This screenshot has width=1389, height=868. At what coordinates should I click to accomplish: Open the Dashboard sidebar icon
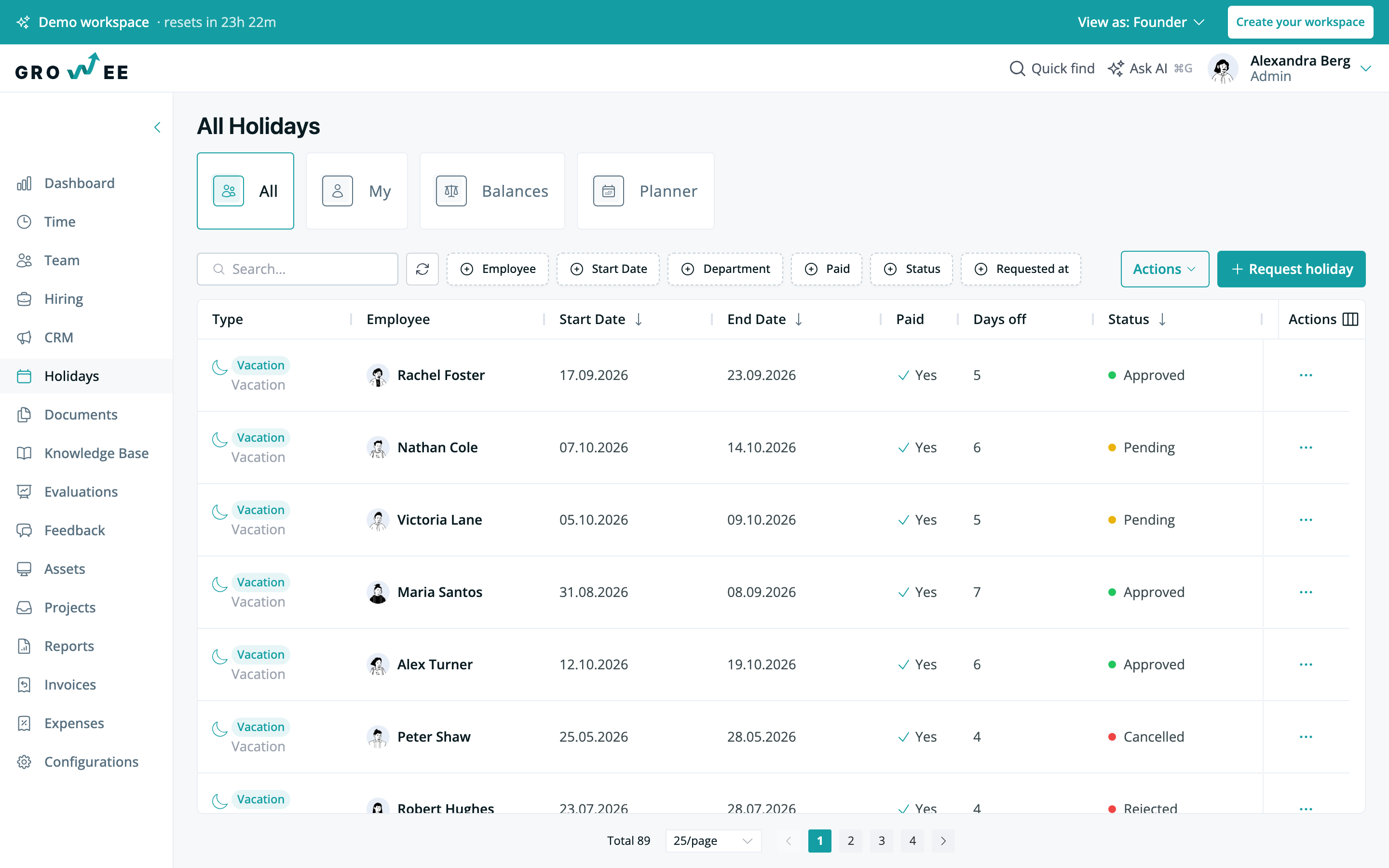click(x=24, y=183)
